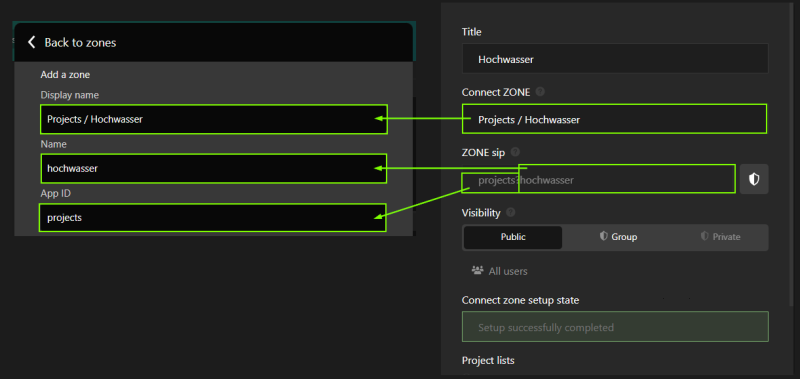Click the All users group icon
This screenshot has height=379, width=800.
point(477,270)
